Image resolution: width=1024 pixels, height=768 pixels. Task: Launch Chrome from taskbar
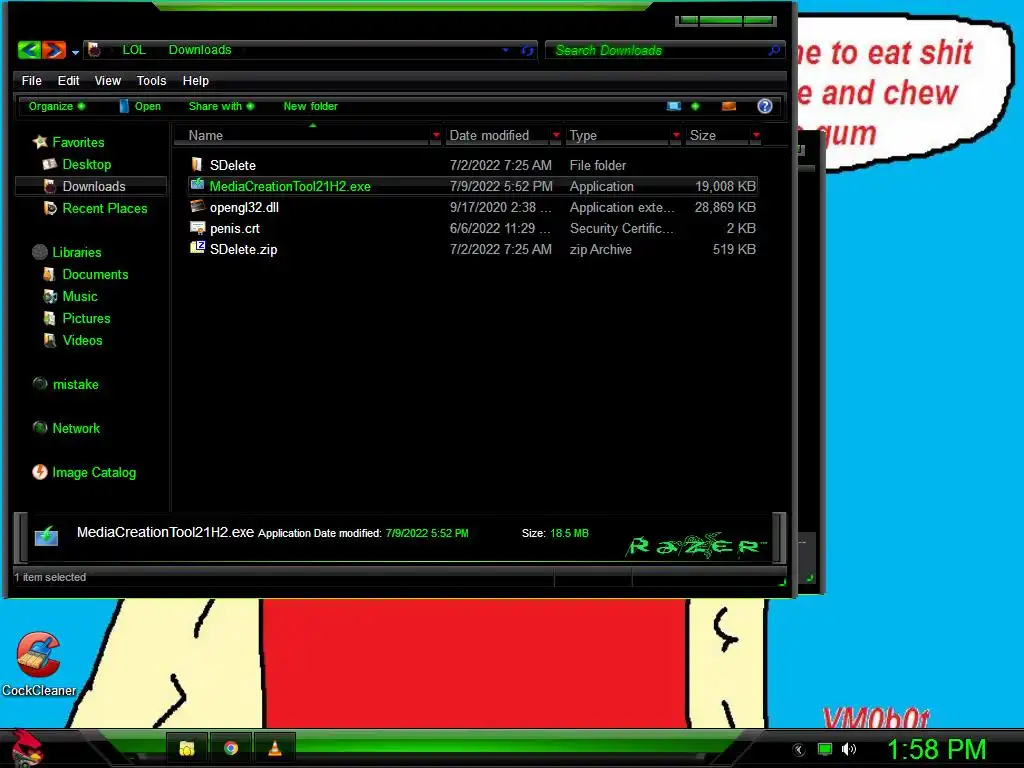231,748
